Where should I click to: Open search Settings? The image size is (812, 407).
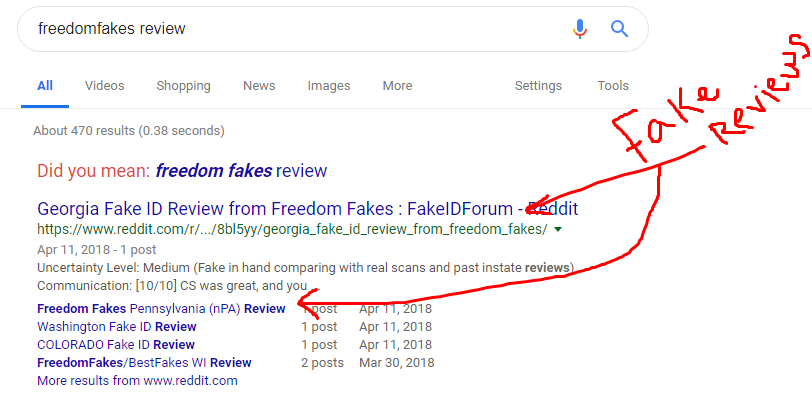click(x=538, y=85)
